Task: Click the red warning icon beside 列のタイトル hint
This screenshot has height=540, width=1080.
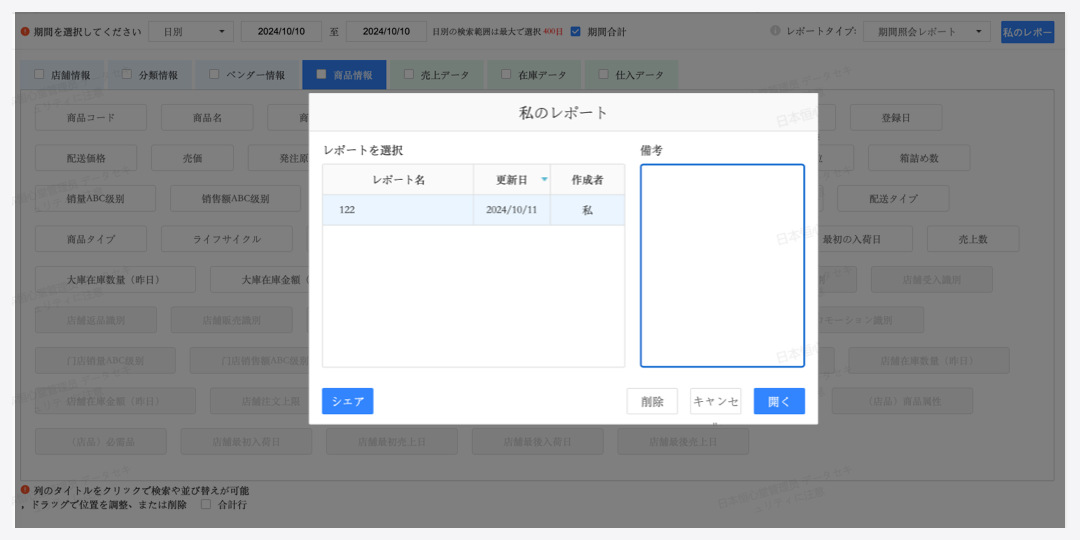Action: click(25, 490)
